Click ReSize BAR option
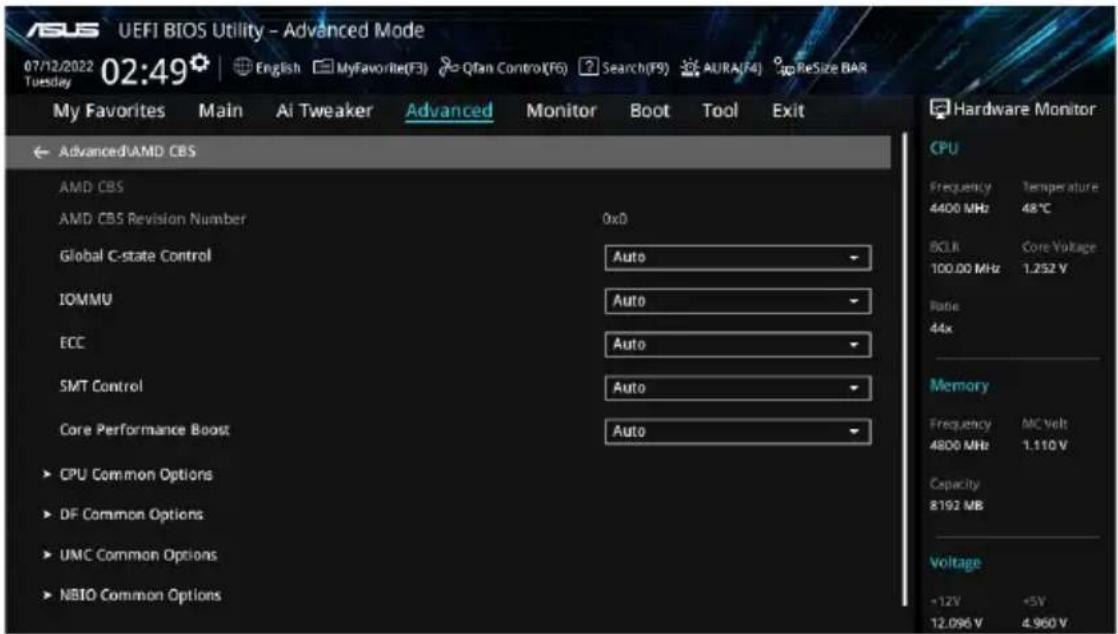Image resolution: width=1118 pixels, height=634 pixels. [820, 68]
